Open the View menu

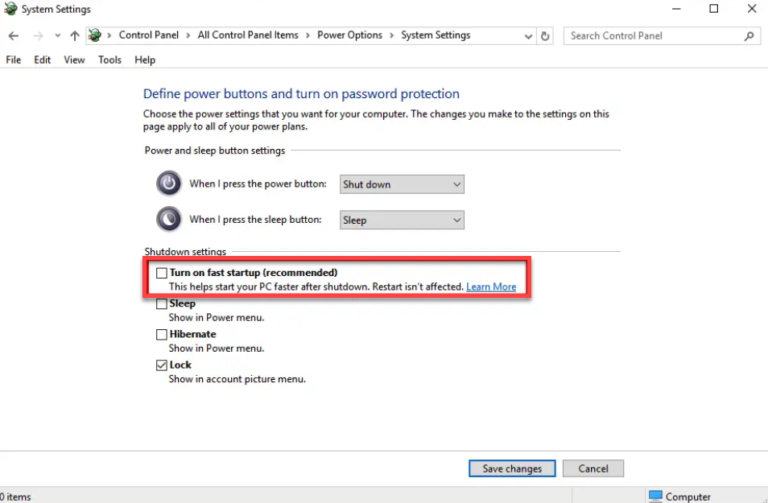(74, 60)
